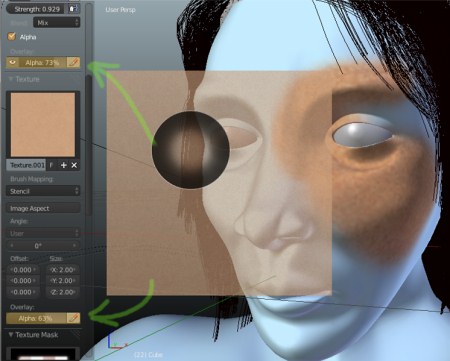The height and width of the screenshot is (361, 450).
Task: Unlink Texture.001 with the X icon
Action: (x=74, y=165)
